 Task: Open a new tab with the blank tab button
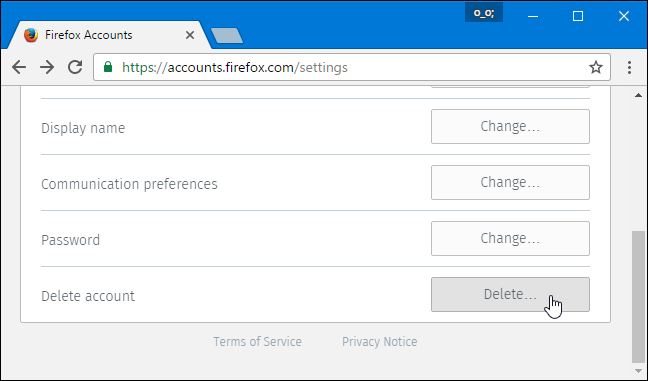click(227, 36)
